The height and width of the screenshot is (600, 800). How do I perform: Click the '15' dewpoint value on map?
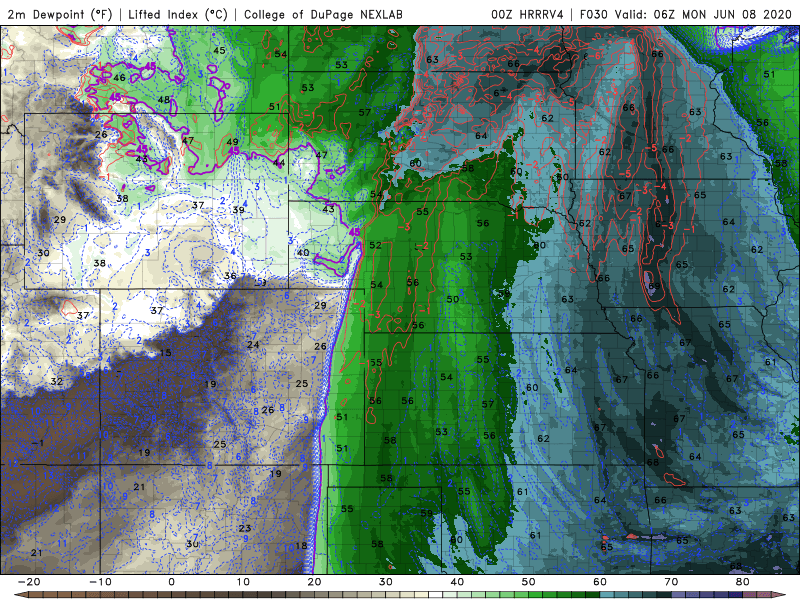pyautogui.click(x=165, y=353)
